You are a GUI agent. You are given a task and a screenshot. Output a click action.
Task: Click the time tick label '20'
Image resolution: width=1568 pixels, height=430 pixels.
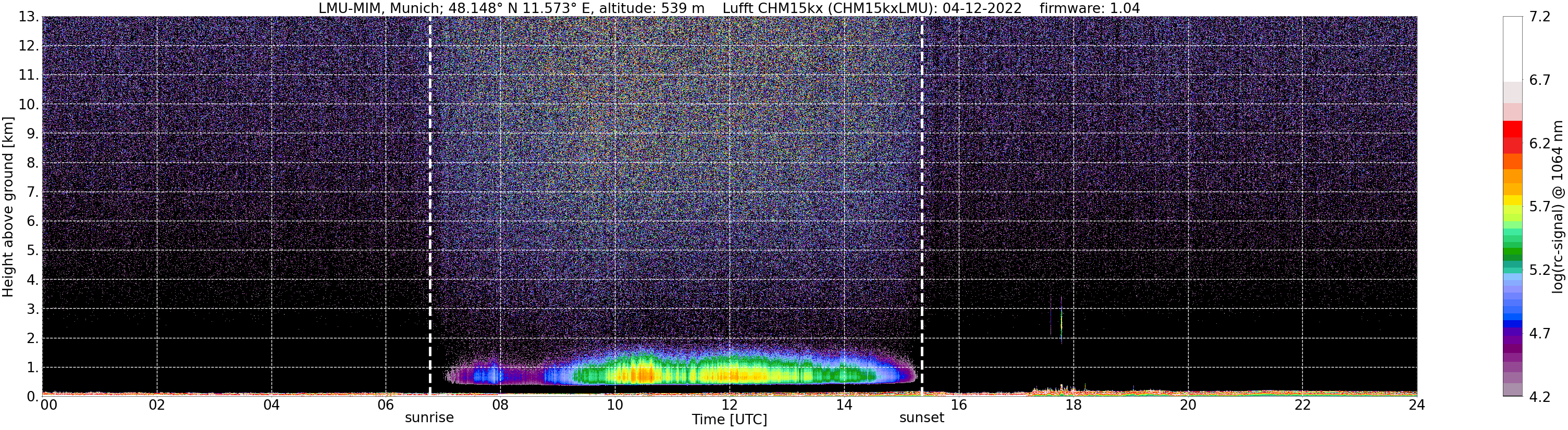(x=1188, y=405)
